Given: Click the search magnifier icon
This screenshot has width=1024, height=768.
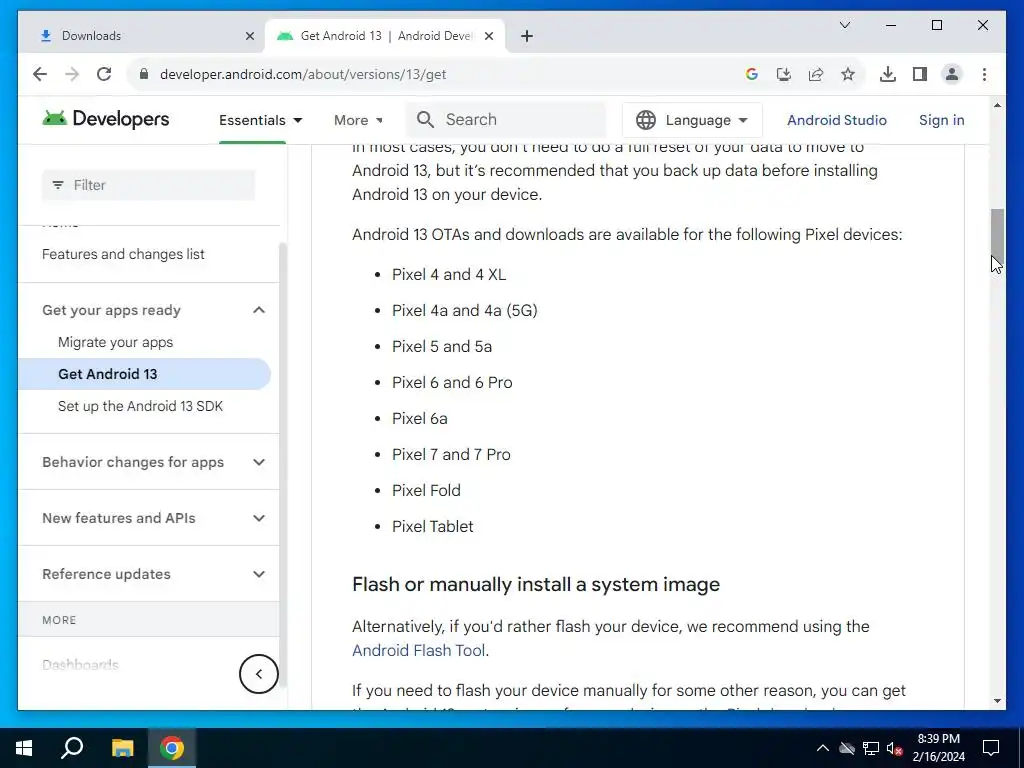Looking at the screenshot, I should click(x=425, y=120).
